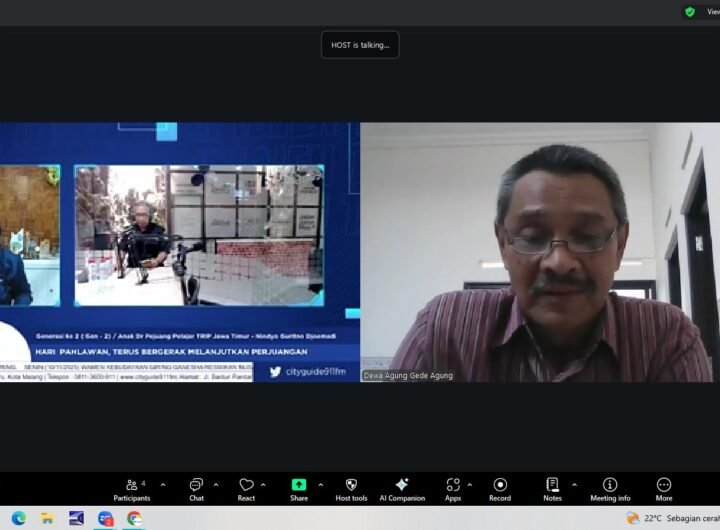Image resolution: width=720 pixels, height=530 pixels.
Task: Open Google Chrome from the taskbar
Action: click(x=134, y=518)
